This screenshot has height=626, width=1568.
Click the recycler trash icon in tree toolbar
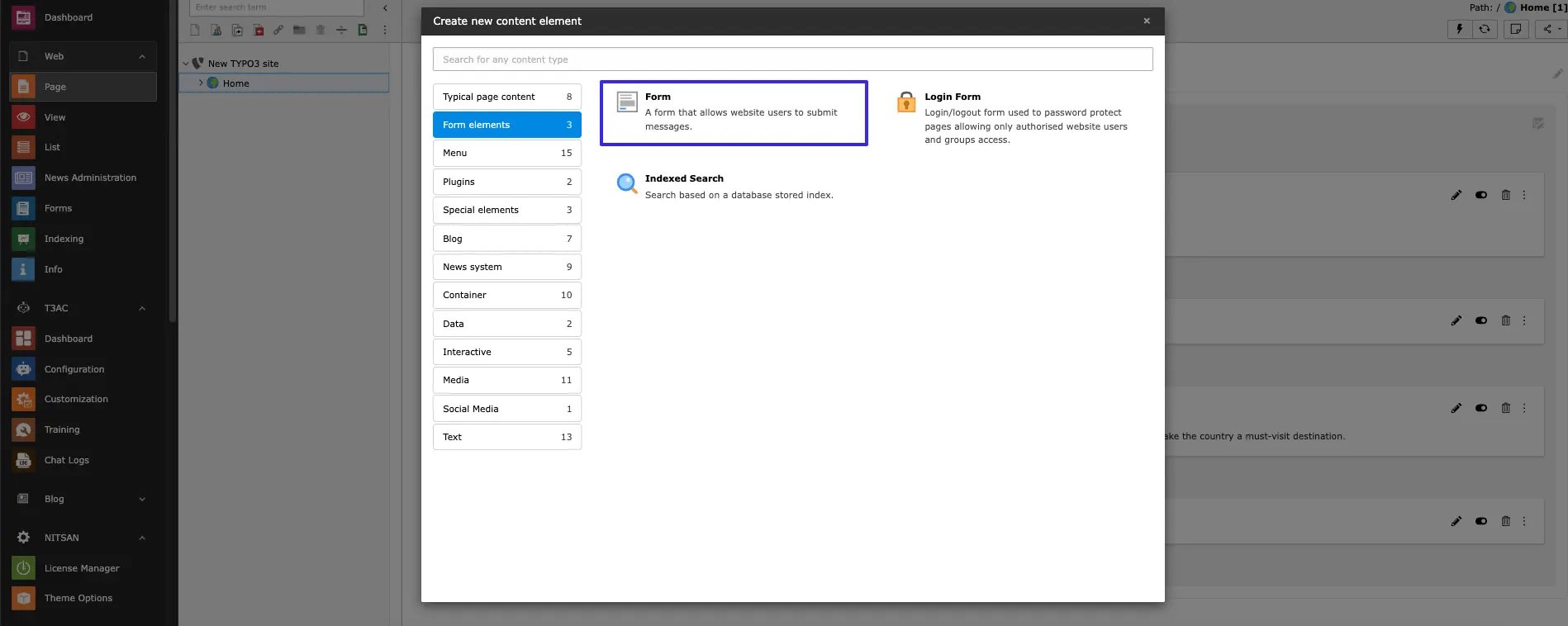321,30
